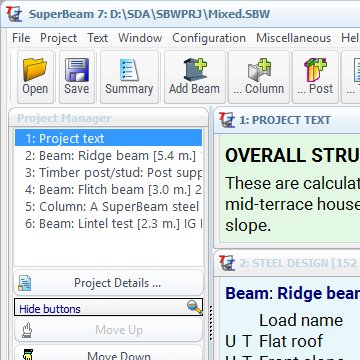Open the Project menu
This screenshot has width=360, height=360.
(58, 38)
